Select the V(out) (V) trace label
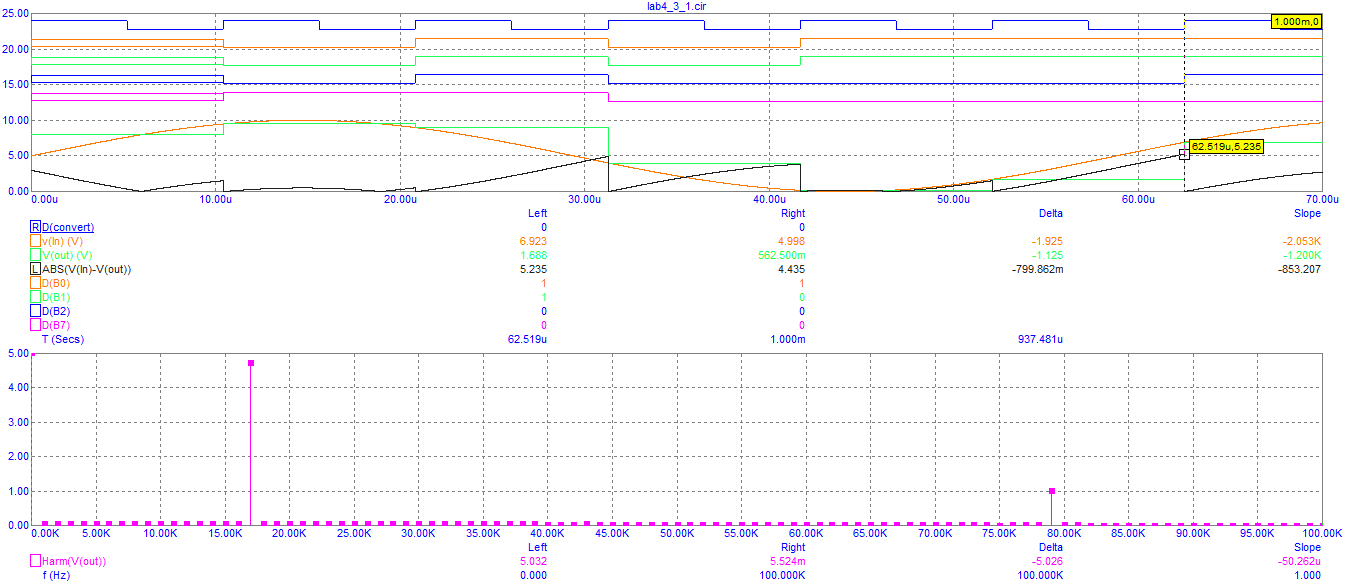This screenshot has width=1346, height=587. (66, 255)
